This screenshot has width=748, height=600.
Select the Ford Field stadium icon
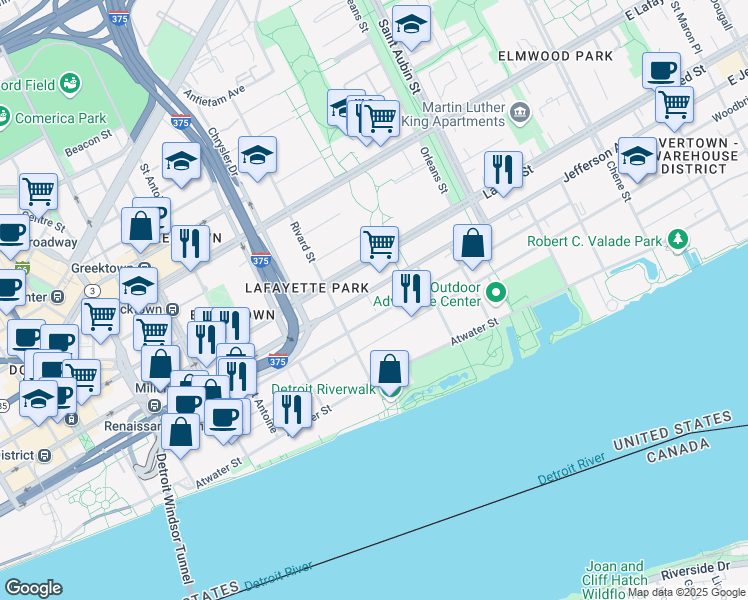pyautogui.click(x=70, y=83)
